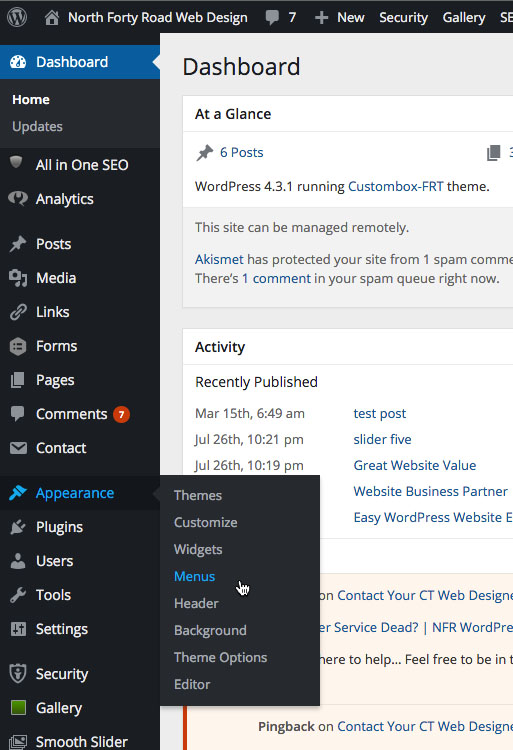Select Menus in Appearance submenu
513x750 pixels.
(x=195, y=576)
